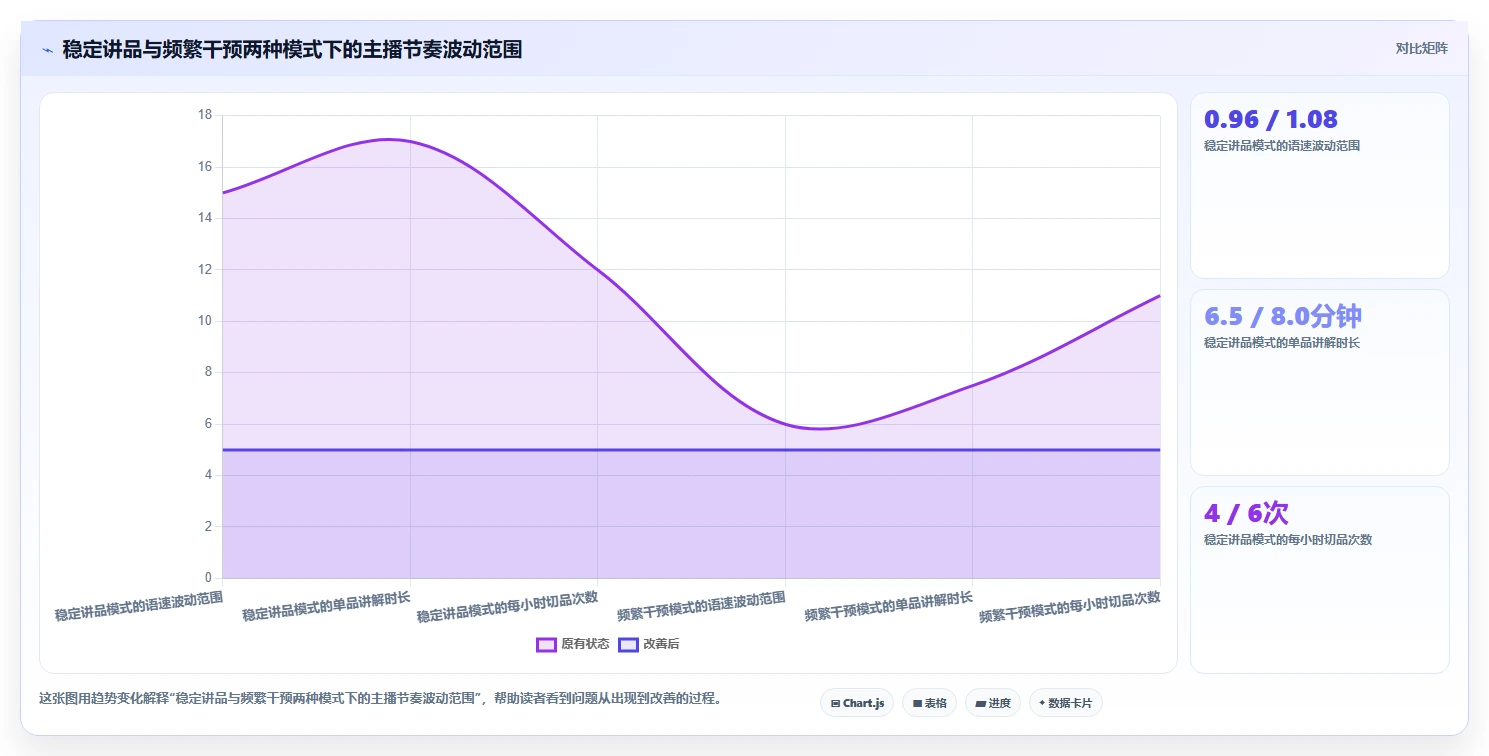Click the card caption 稳定讲品模式的每小时切品次数

click(1288, 540)
